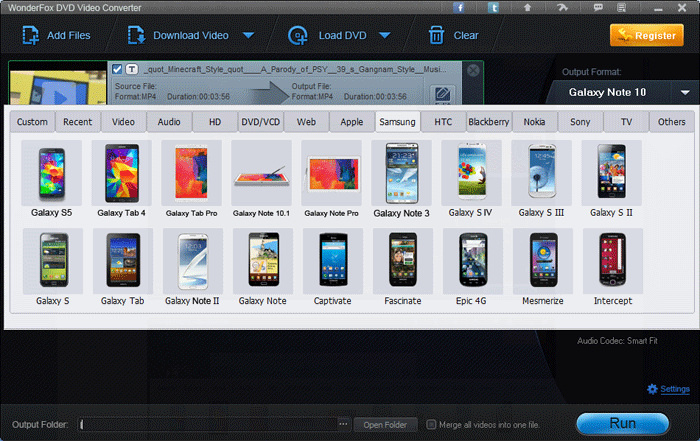Select the Intercept phone profile
This screenshot has height=441, width=700.
[612, 261]
